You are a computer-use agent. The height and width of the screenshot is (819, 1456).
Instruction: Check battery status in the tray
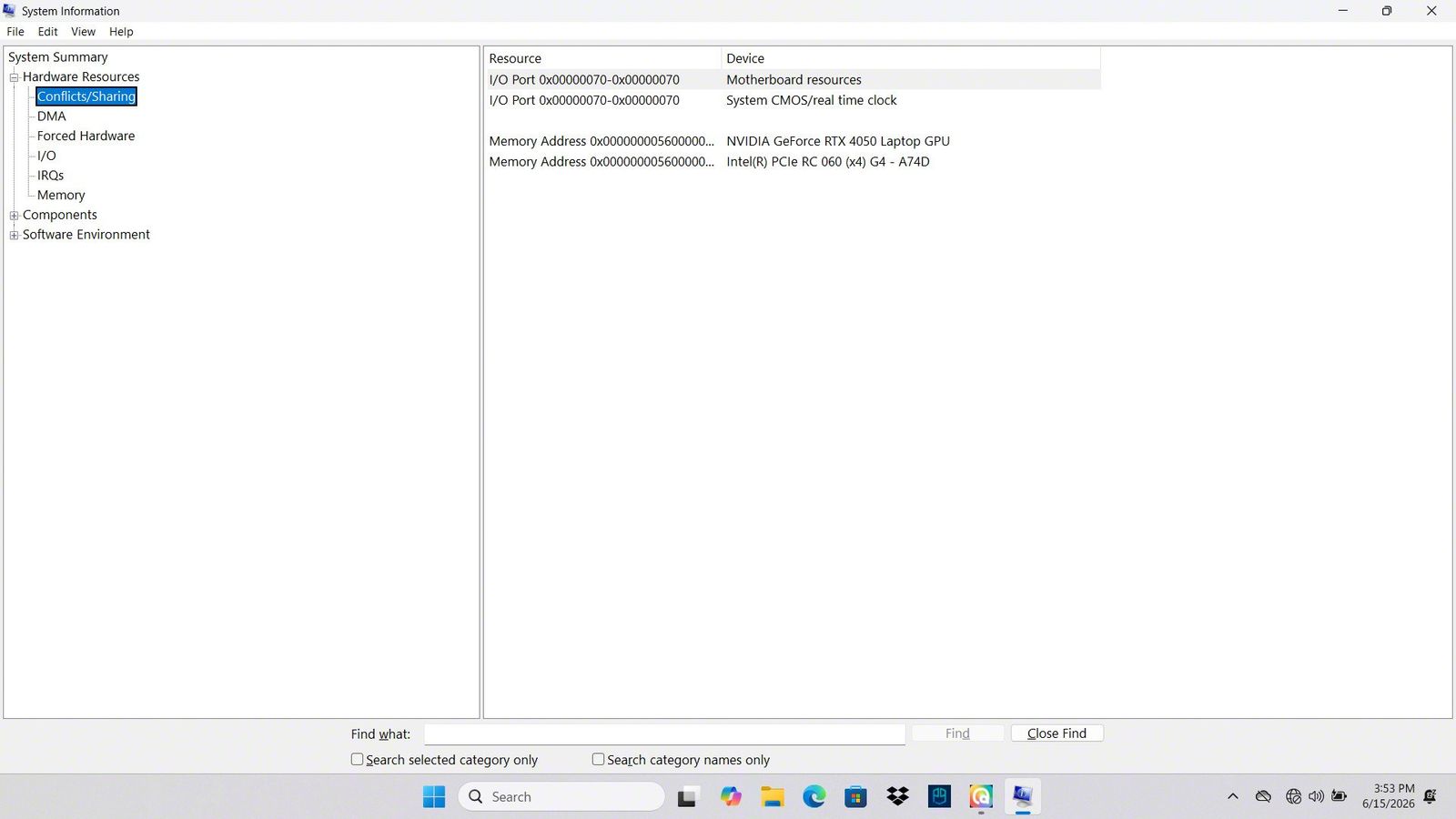(x=1339, y=797)
